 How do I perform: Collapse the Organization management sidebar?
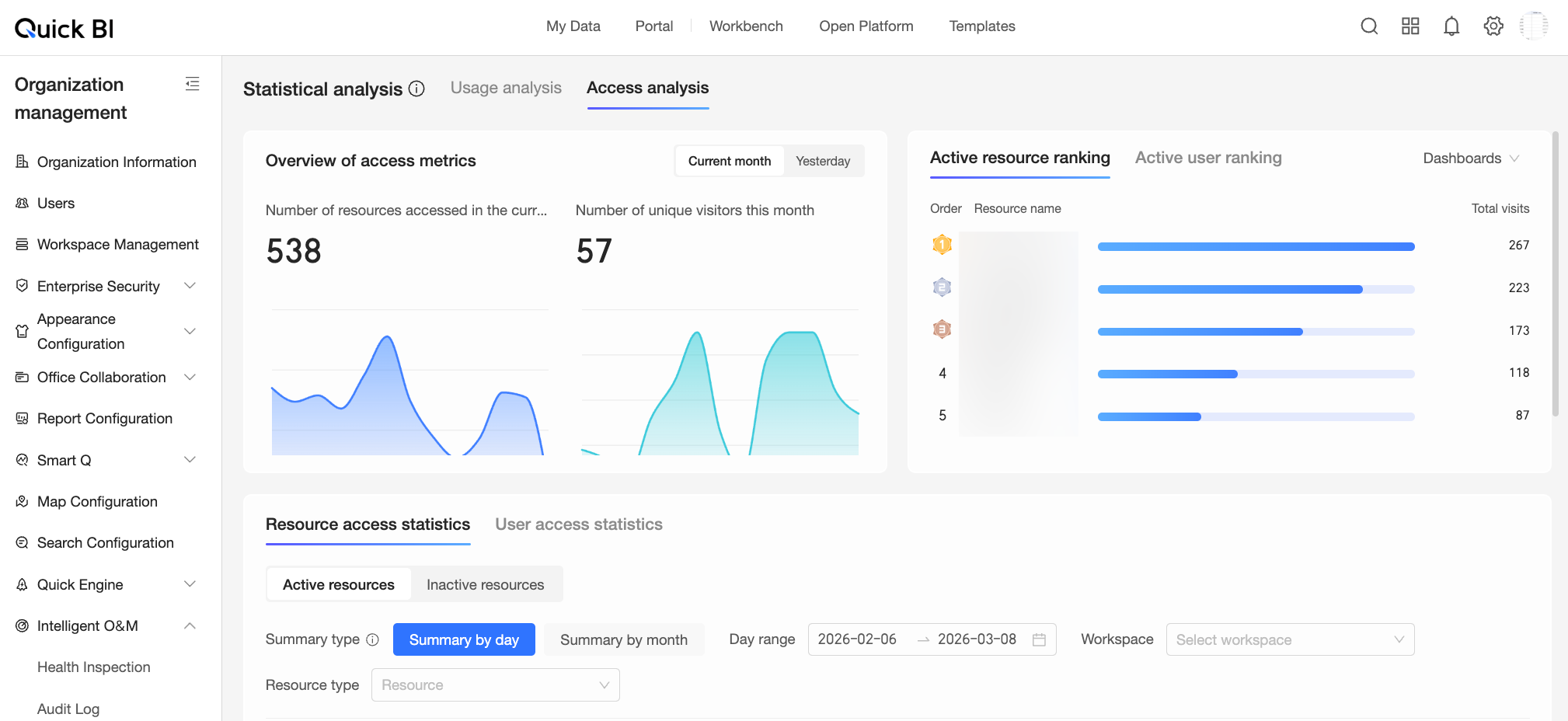click(193, 84)
